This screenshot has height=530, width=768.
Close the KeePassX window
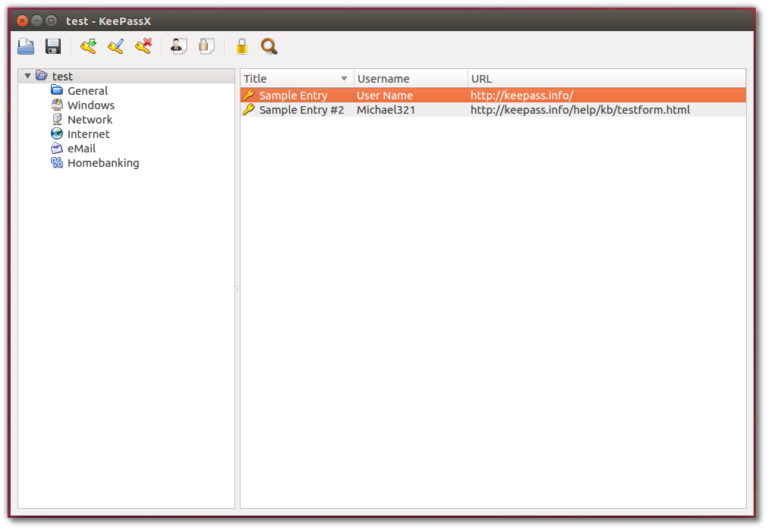[22, 21]
